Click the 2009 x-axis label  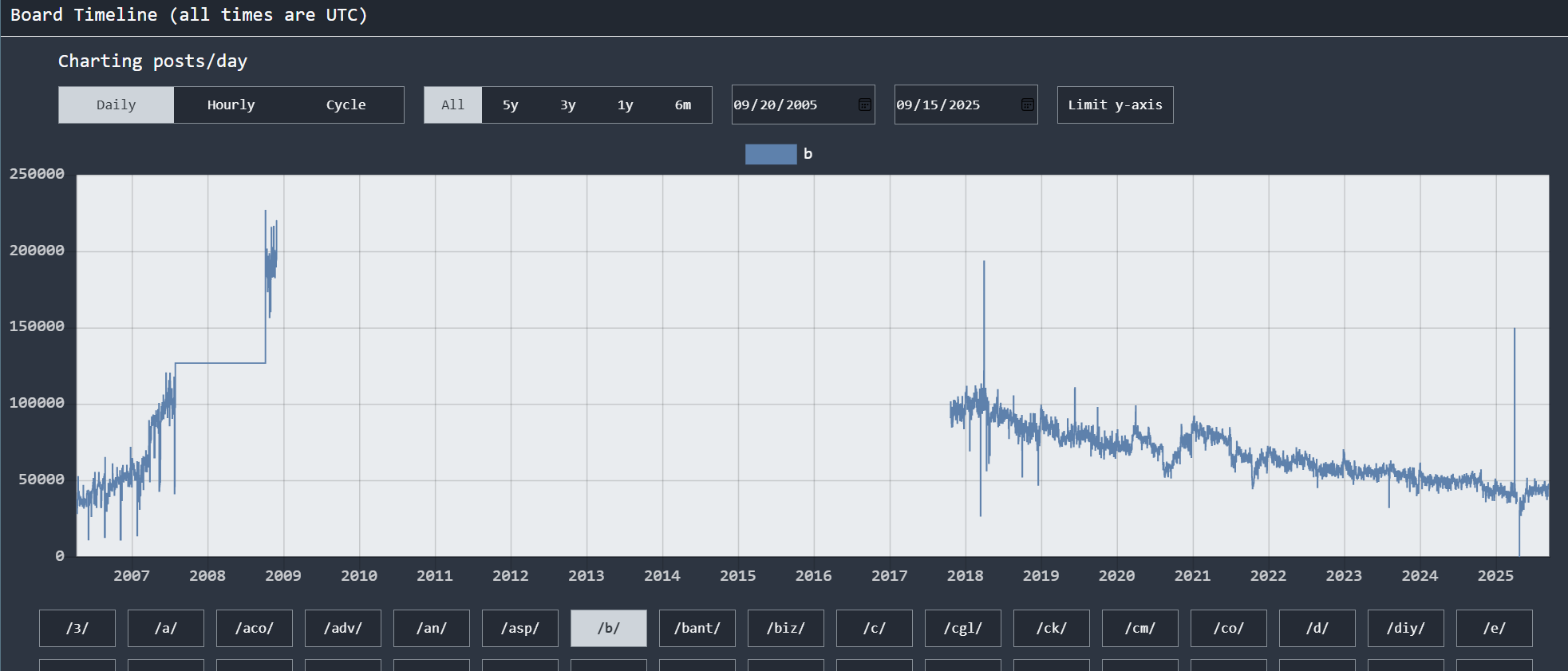(283, 575)
